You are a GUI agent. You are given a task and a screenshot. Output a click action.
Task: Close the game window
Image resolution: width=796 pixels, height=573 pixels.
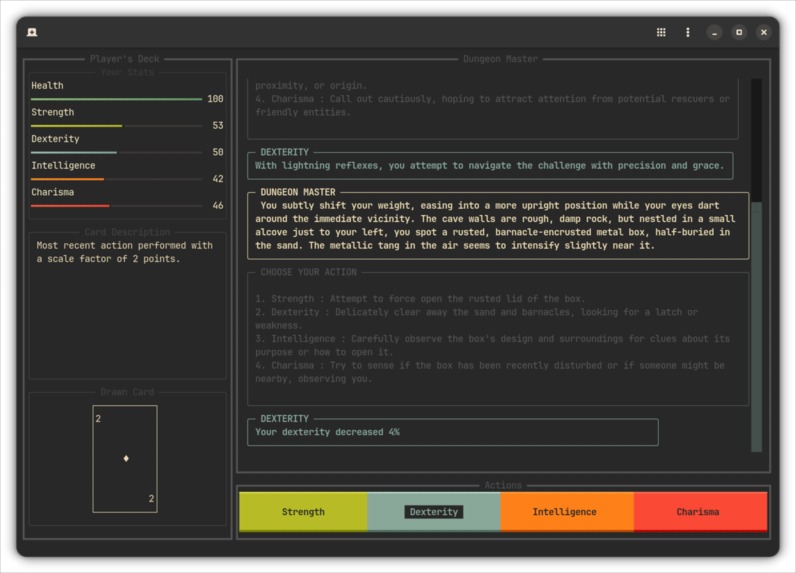click(x=764, y=32)
